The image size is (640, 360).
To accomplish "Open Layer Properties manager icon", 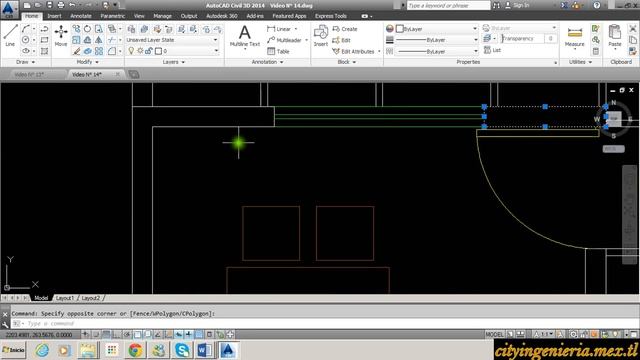I will pos(131,29).
